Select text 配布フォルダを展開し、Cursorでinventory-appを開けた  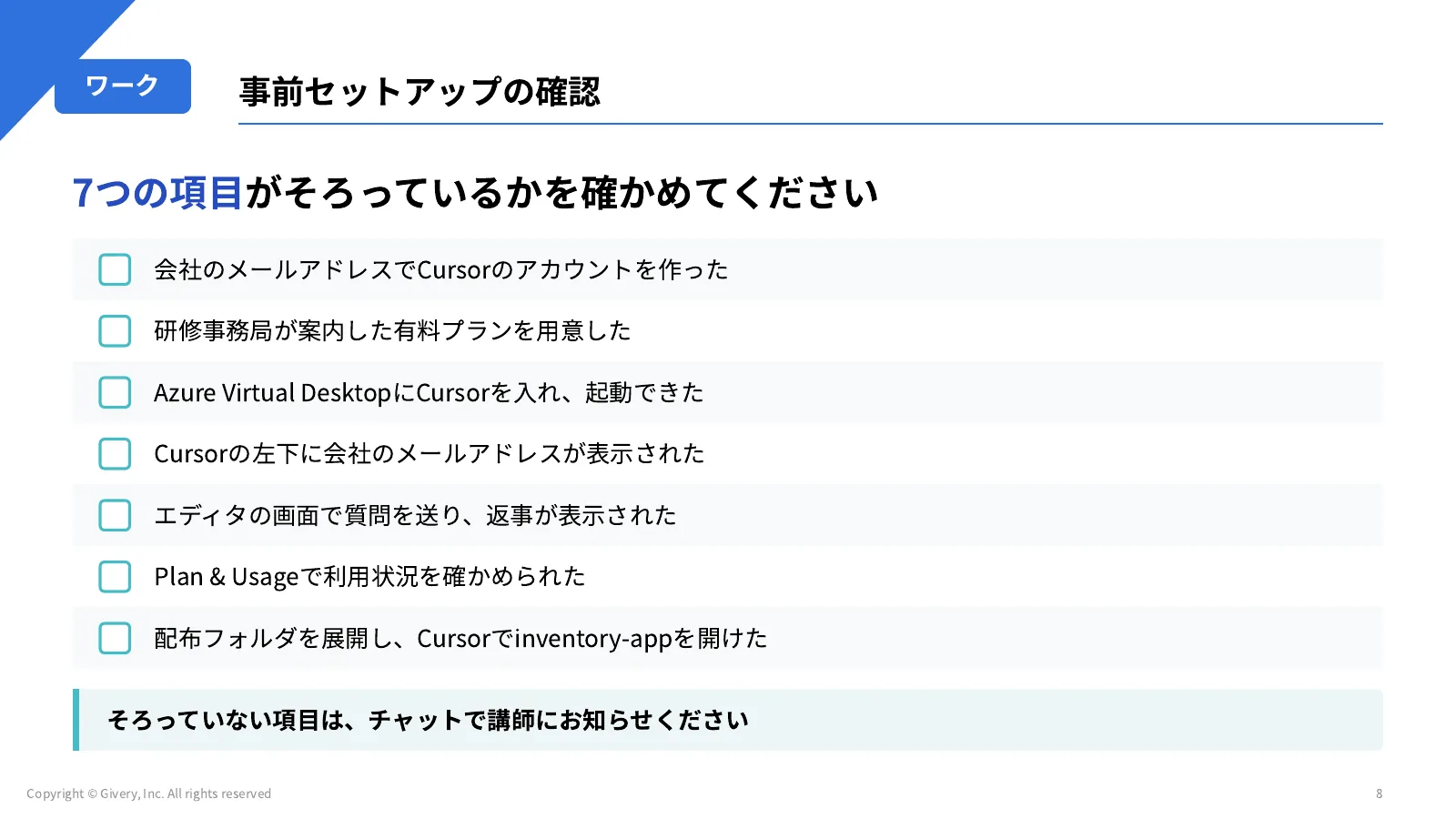click(460, 638)
